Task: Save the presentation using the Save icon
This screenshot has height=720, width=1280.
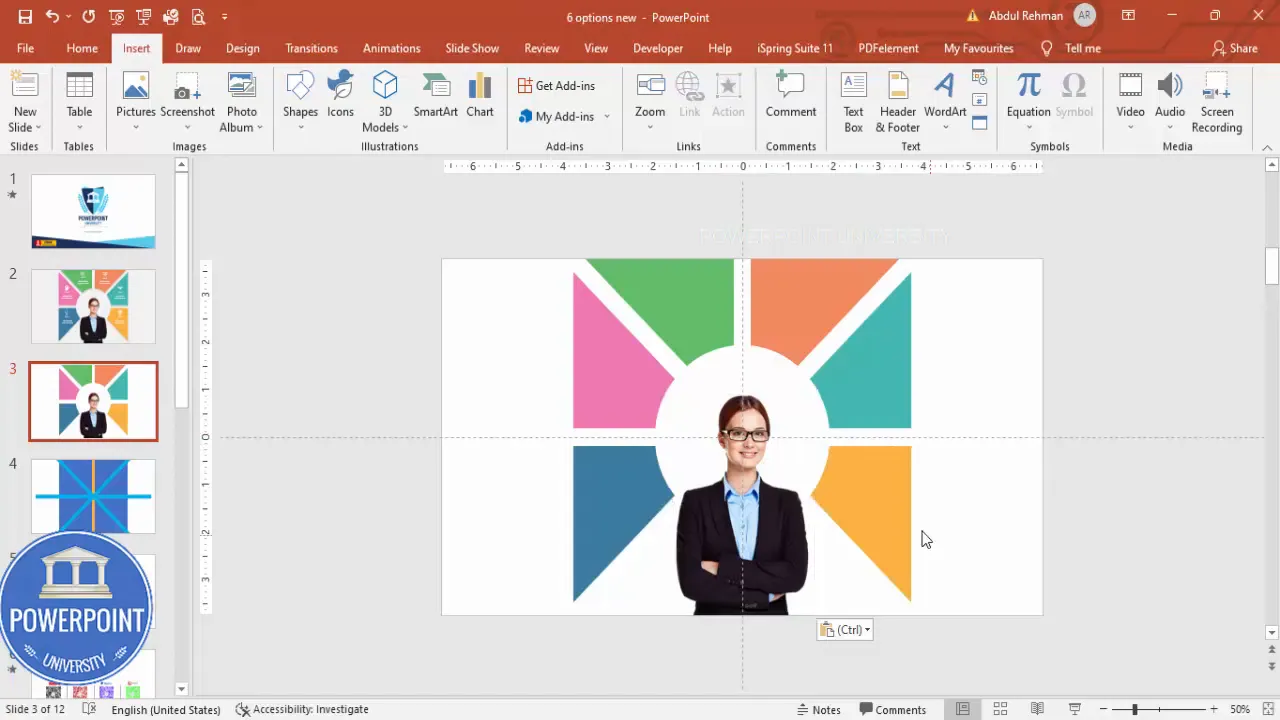Action: tap(25, 17)
